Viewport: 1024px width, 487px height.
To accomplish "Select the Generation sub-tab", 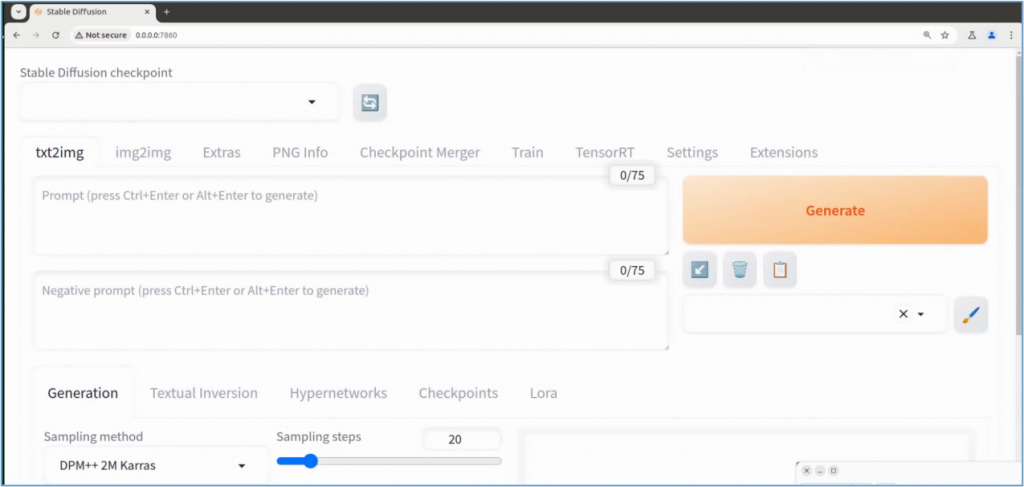I will (83, 393).
